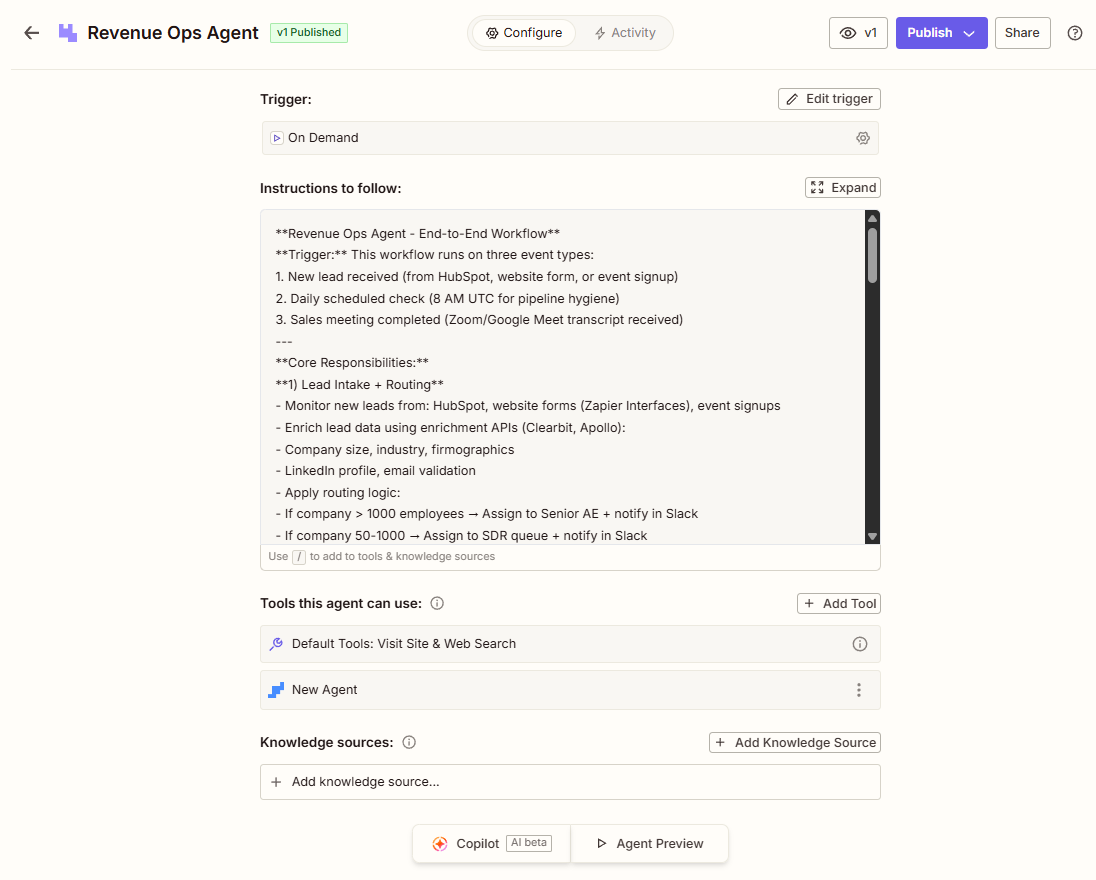Screen dimensions: 1096x880
Task: Expand the instructions editor
Action: (x=842, y=187)
